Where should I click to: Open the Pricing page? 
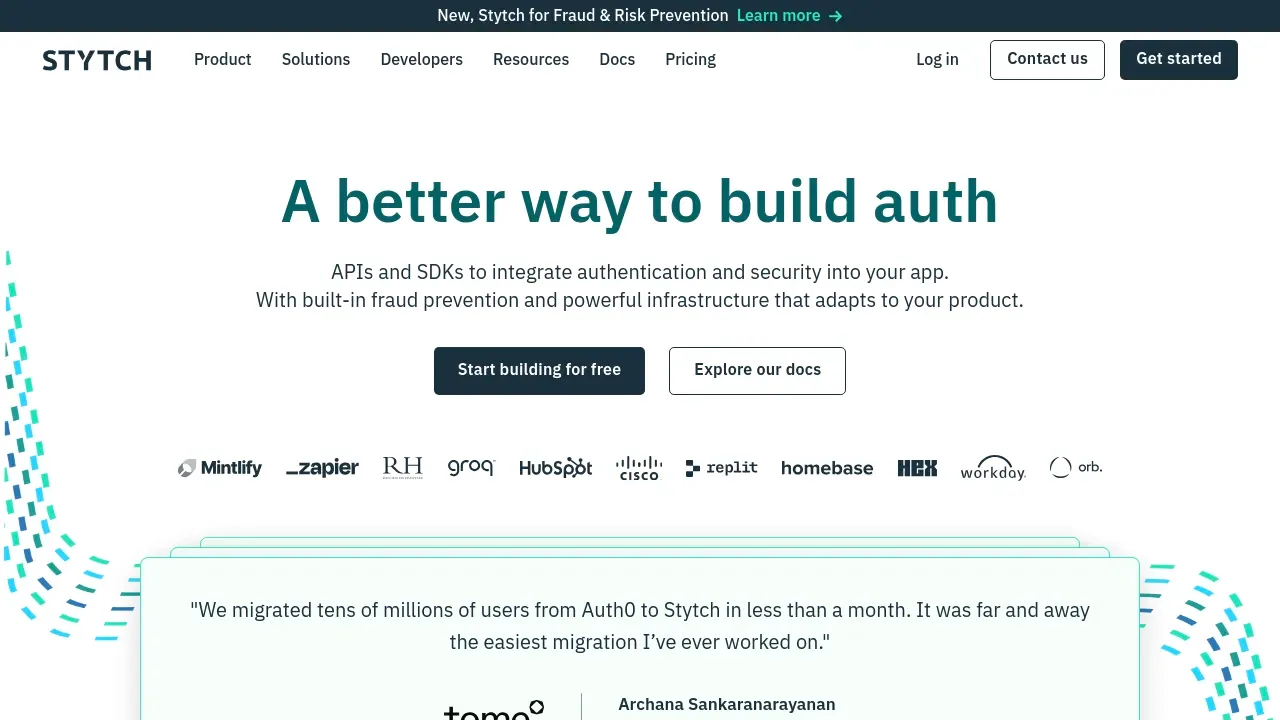coord(691,60)
